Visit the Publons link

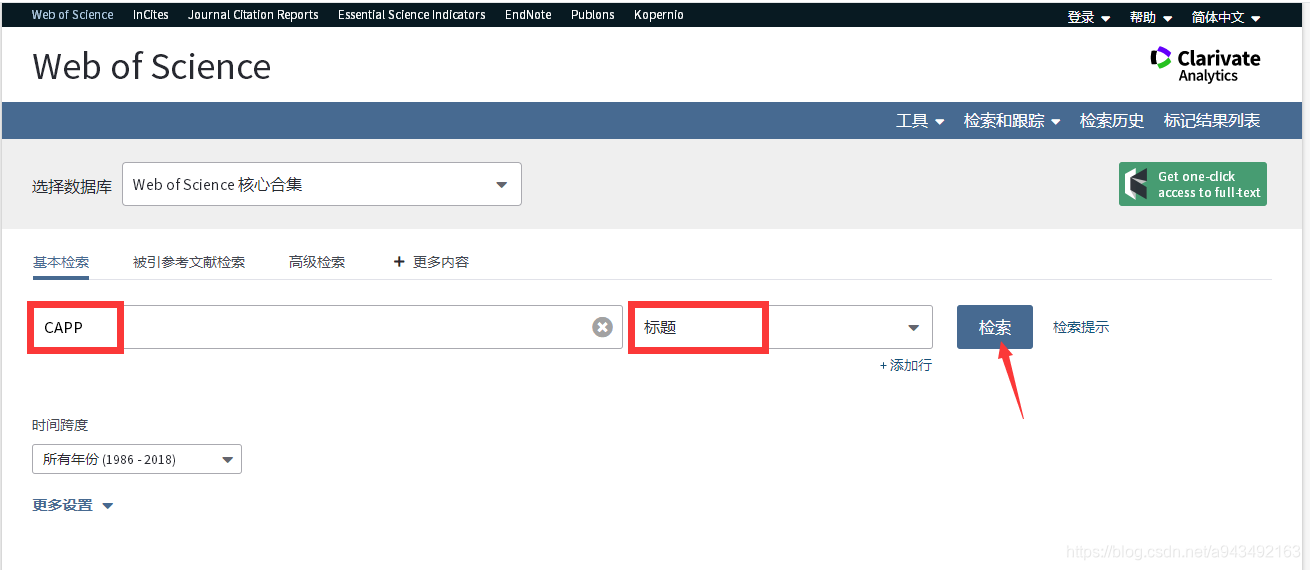click(593, 15)
